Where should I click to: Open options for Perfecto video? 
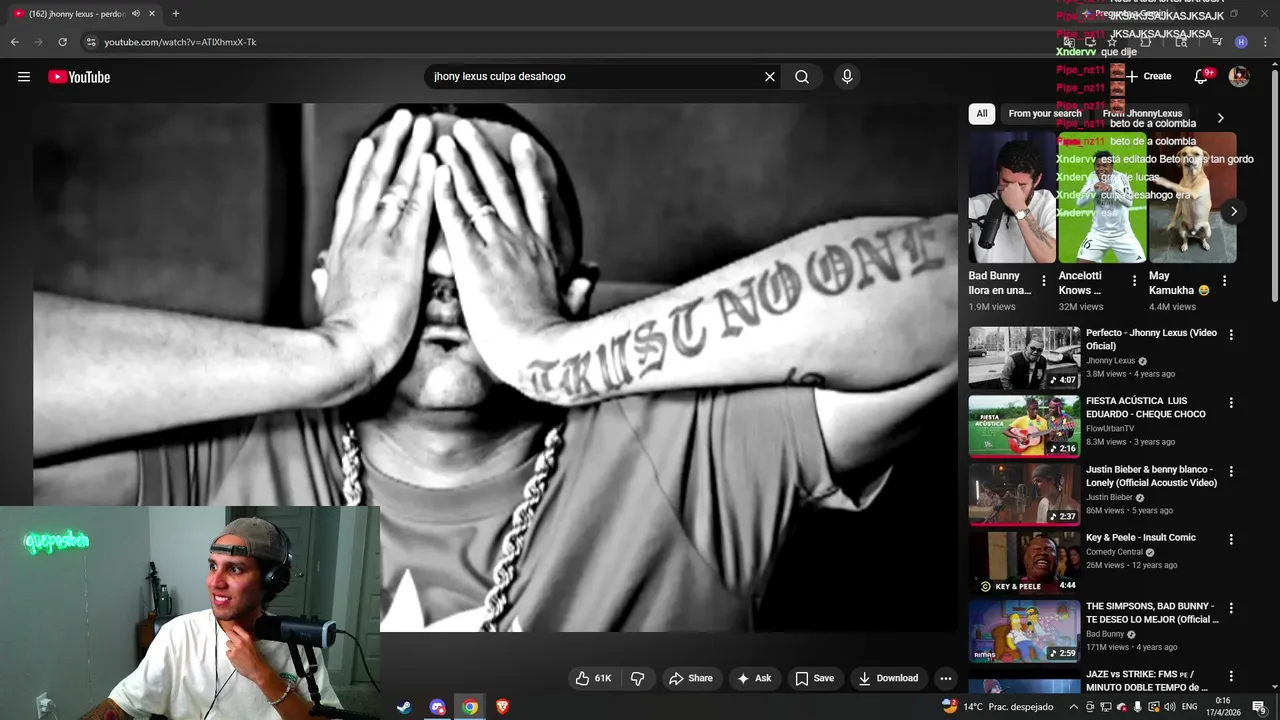(x=1231, y=335)
